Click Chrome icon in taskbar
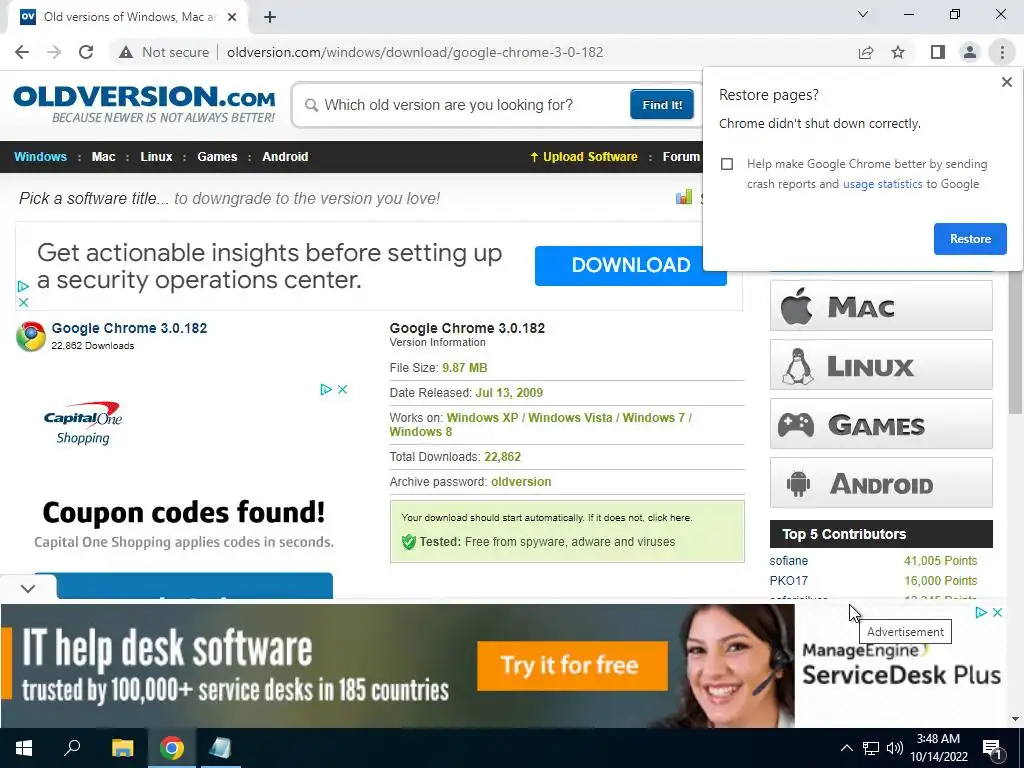The image size is (1024, 768). coord(172,748)
